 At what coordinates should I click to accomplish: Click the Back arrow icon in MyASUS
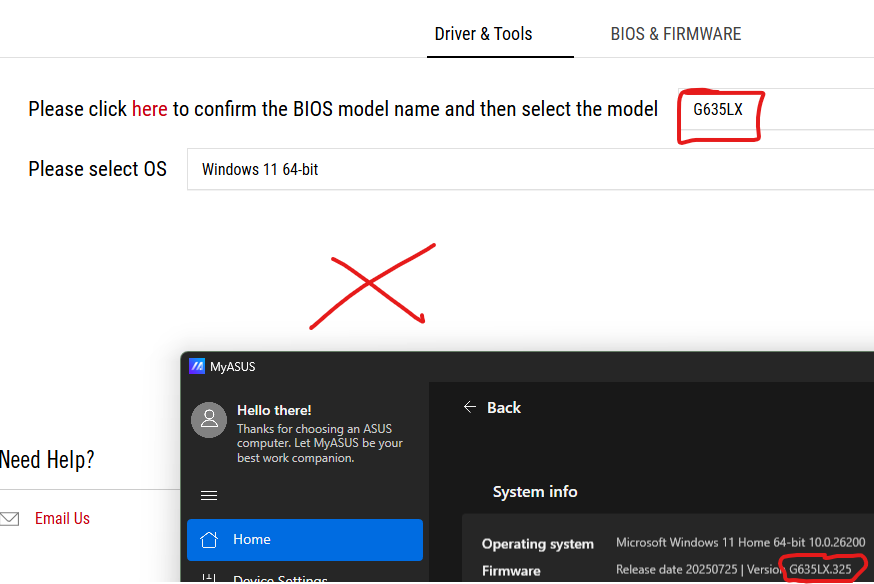[470, 407]
